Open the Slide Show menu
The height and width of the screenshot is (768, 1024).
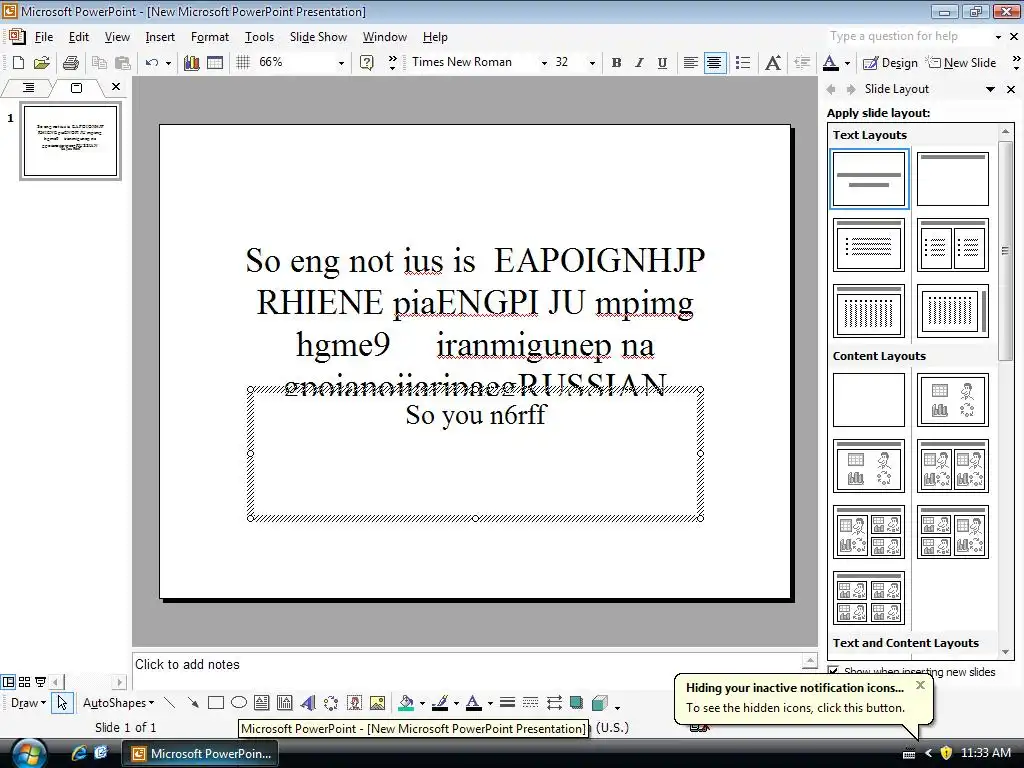coord(318,37)
